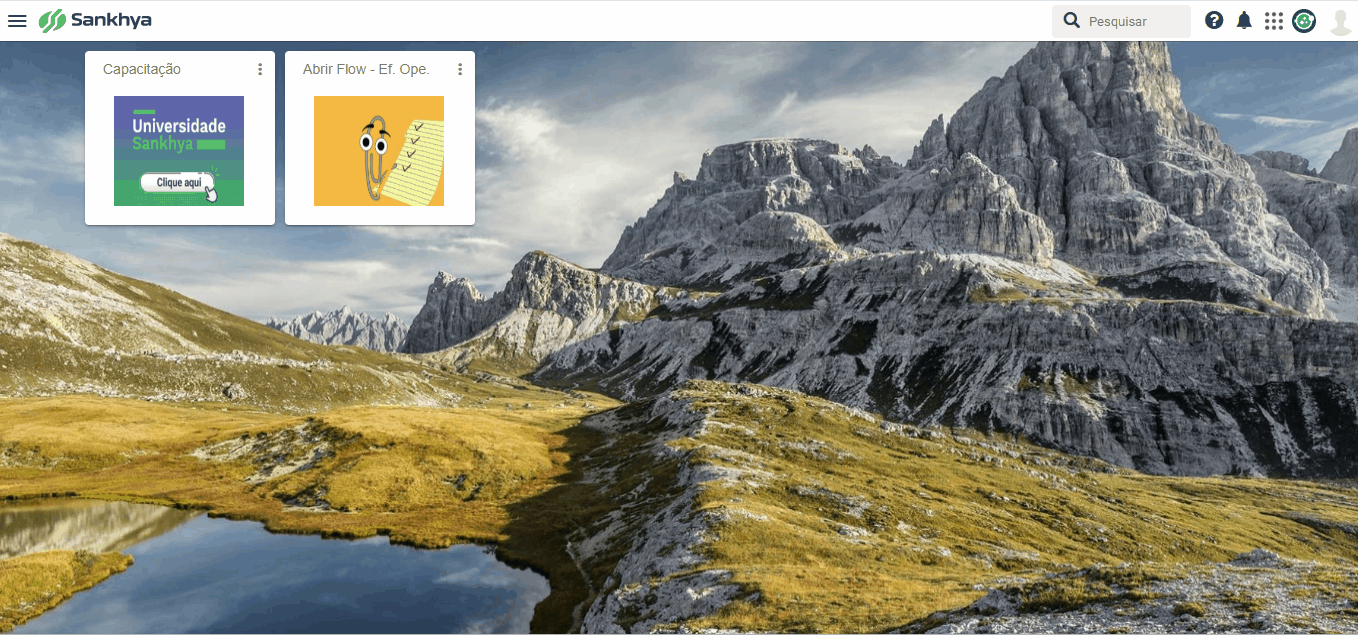Click the green Sankhya leaf logo

(52, 21)
